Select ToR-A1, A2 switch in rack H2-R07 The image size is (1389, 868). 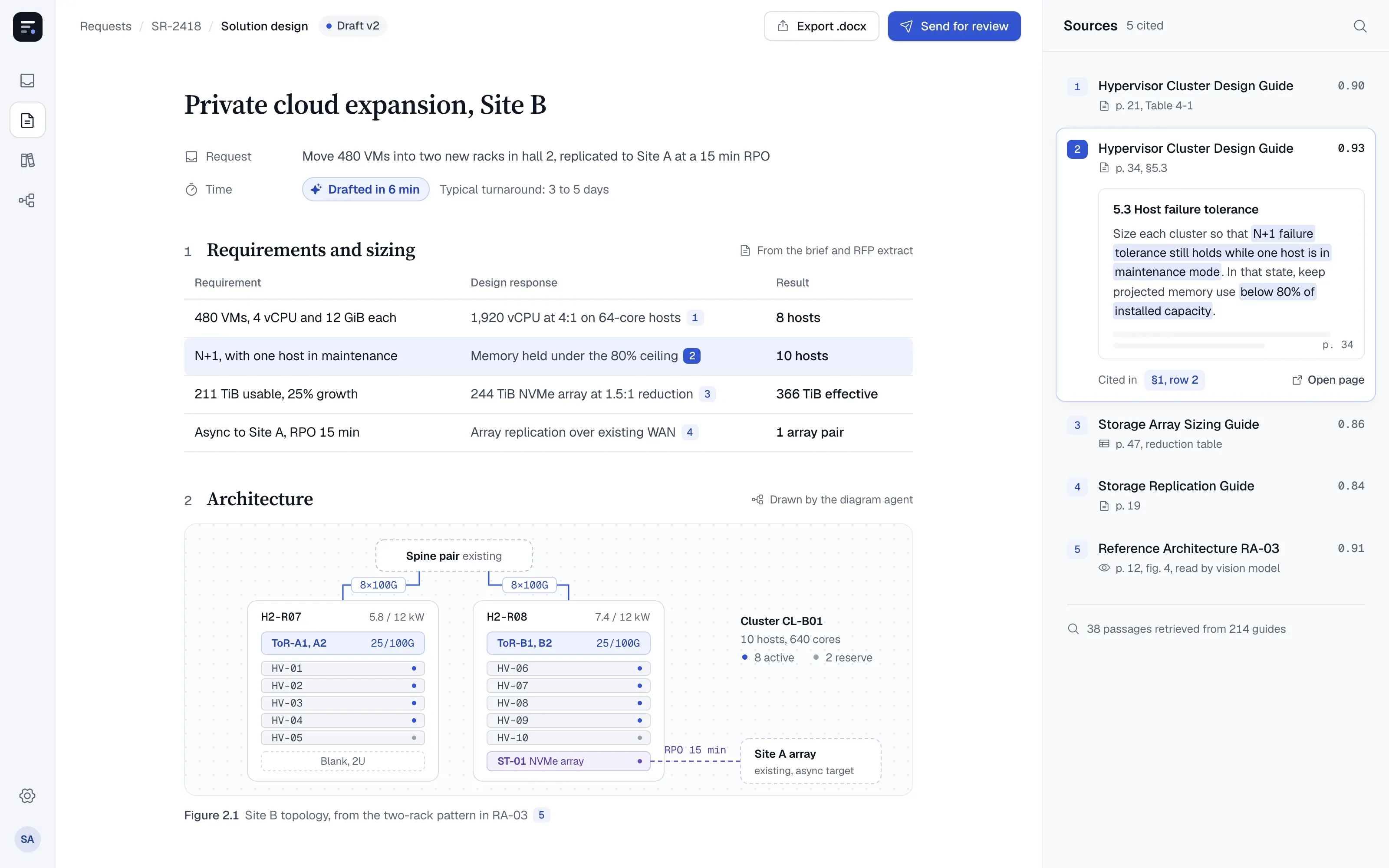tap(342, 643)
